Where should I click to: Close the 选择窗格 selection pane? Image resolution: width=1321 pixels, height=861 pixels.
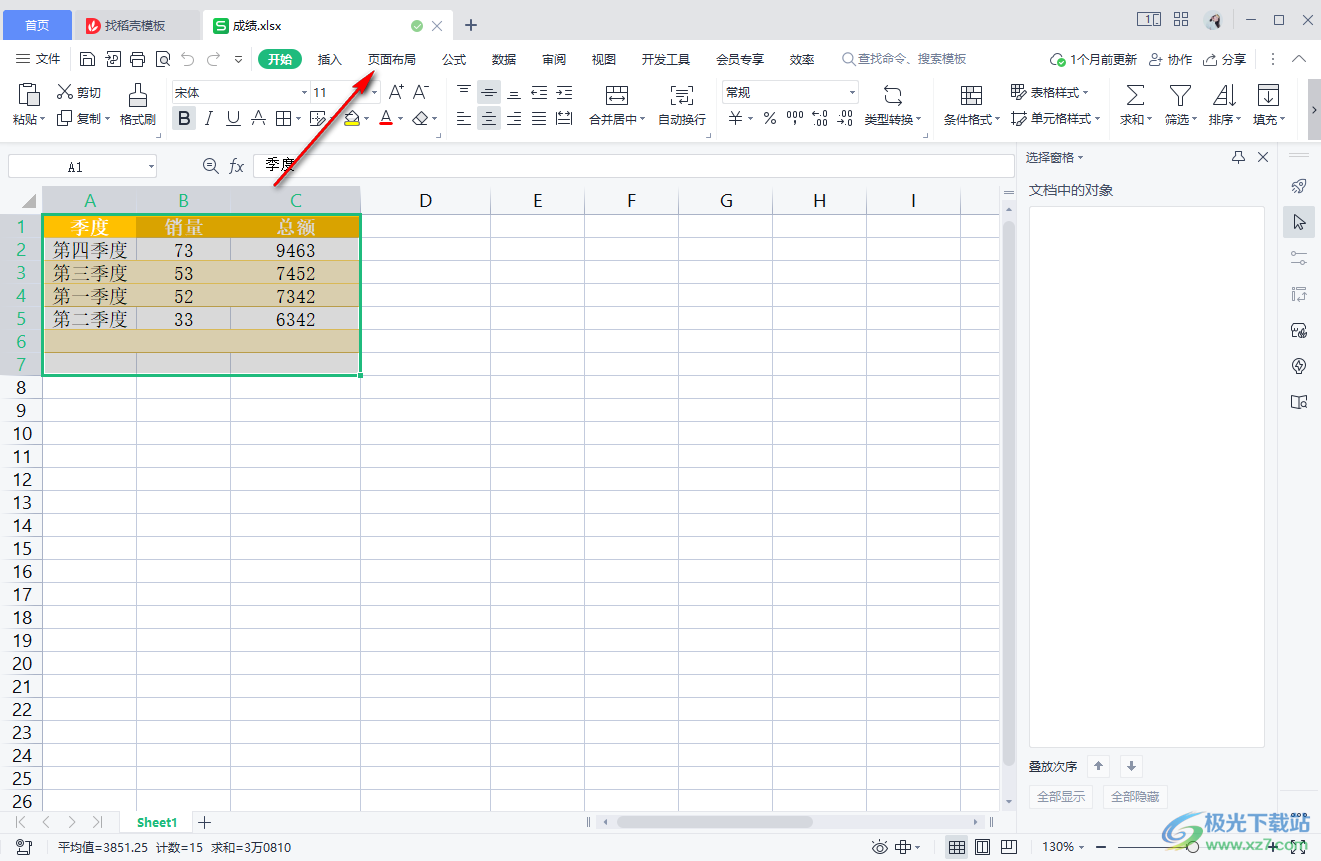[x=1263, y=157]
